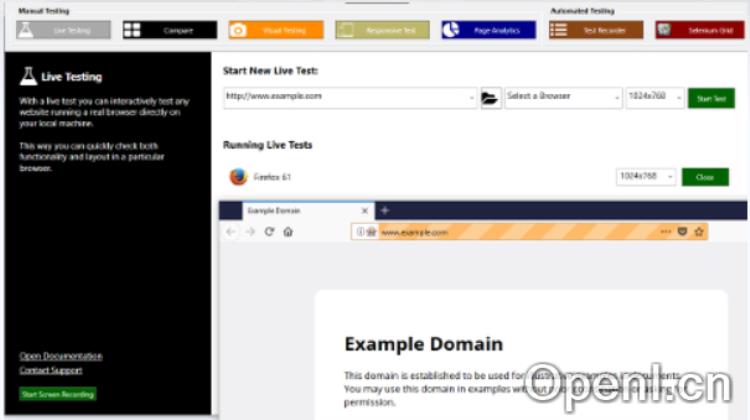750x420 pixels.
Task: Open the Page Analytics tool
Action: 488,30
